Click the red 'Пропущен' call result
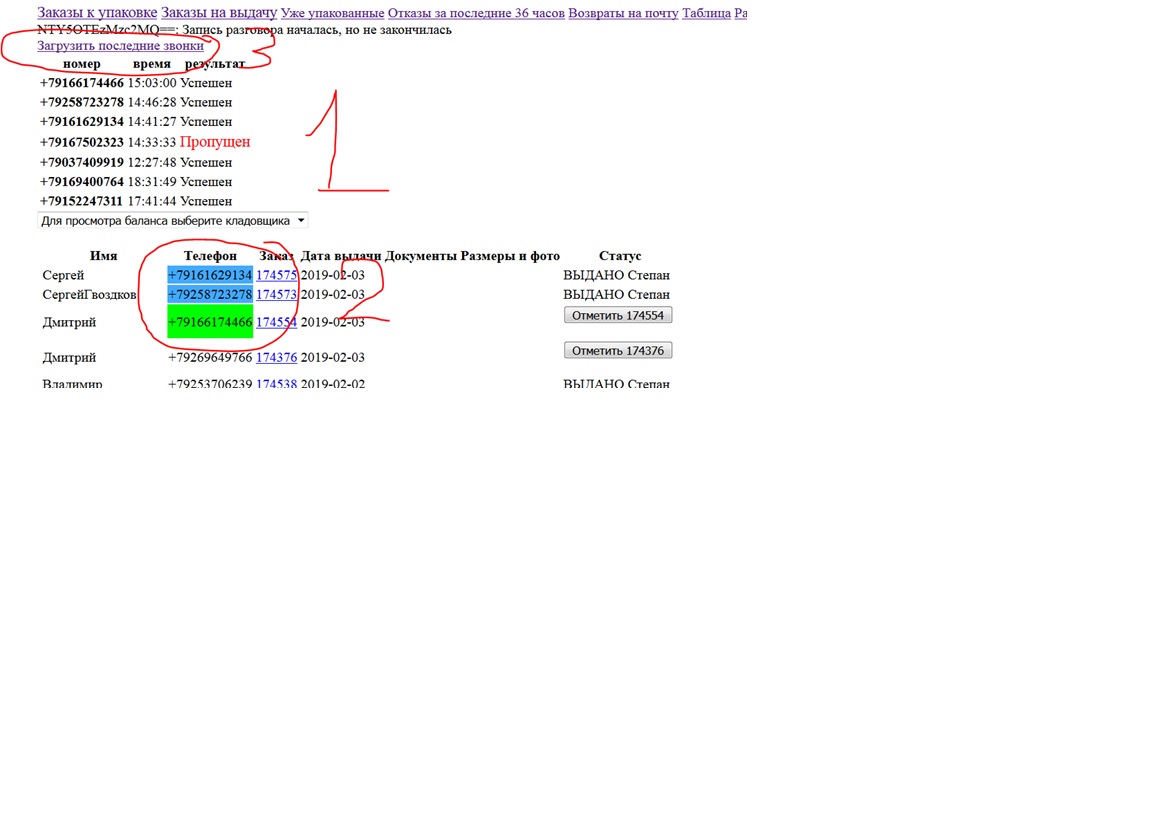The image size is (1154, 818). tap(215, 142)
